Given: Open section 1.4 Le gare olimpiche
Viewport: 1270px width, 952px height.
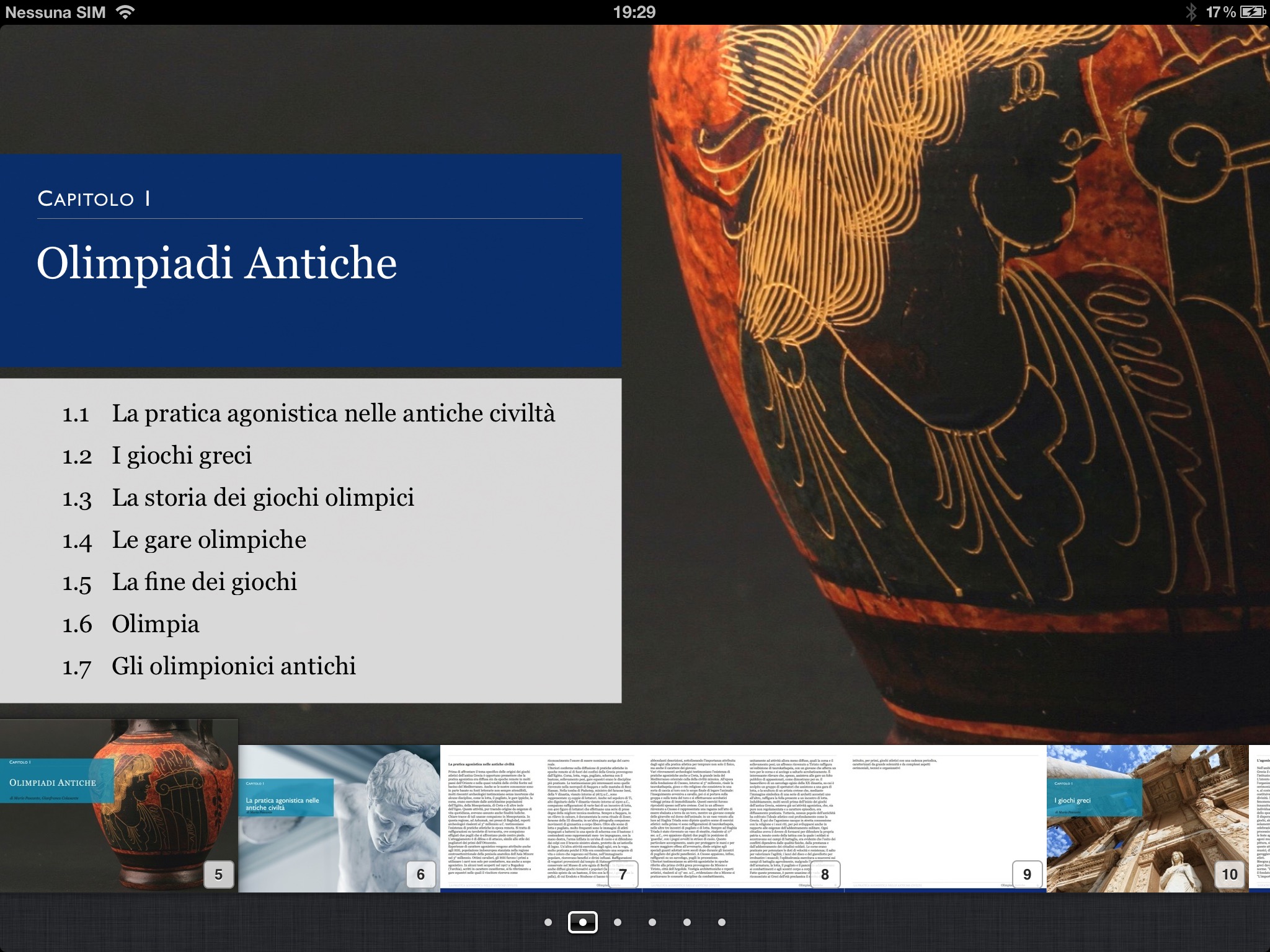Looking at the screenshot, I should [x=184, y=540].
